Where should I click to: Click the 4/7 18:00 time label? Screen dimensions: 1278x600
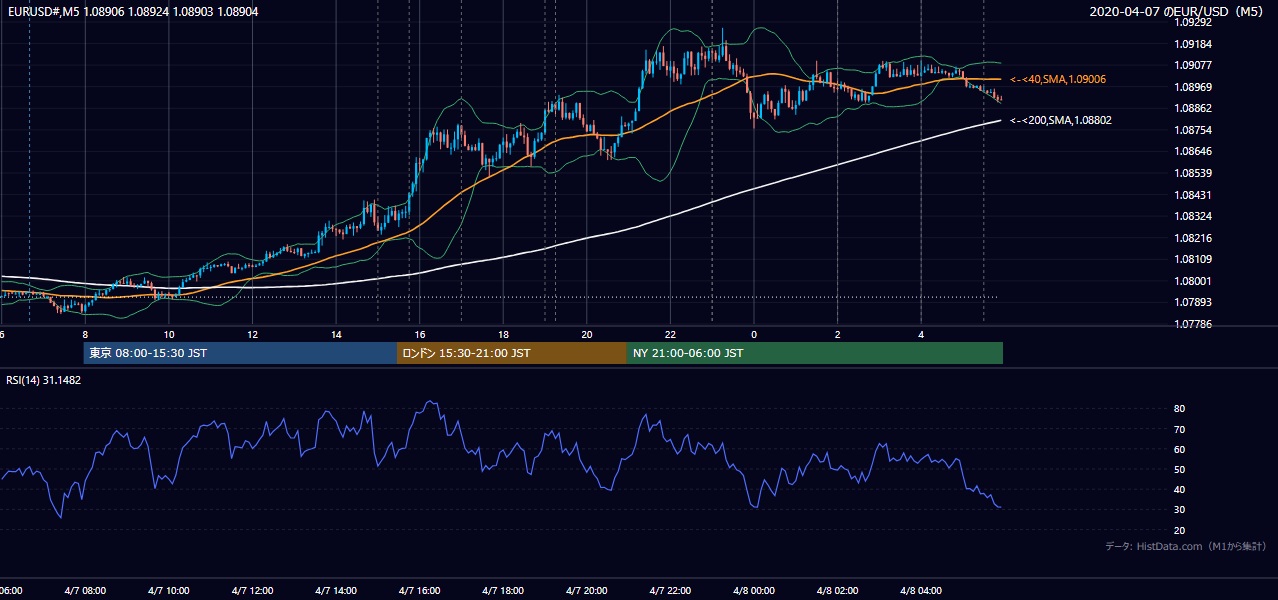tap(503, 590)
